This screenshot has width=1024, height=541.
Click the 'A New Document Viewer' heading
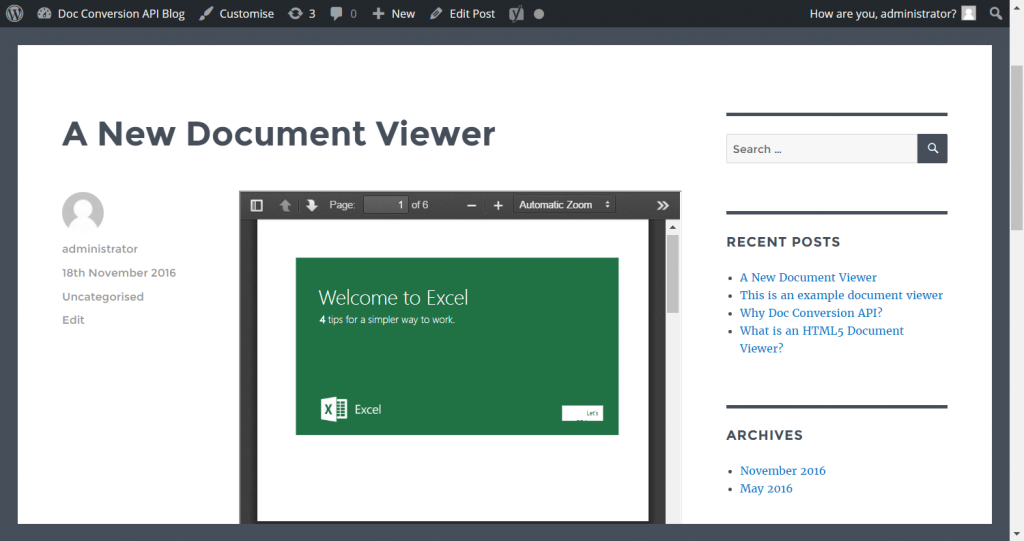[279, 134]
